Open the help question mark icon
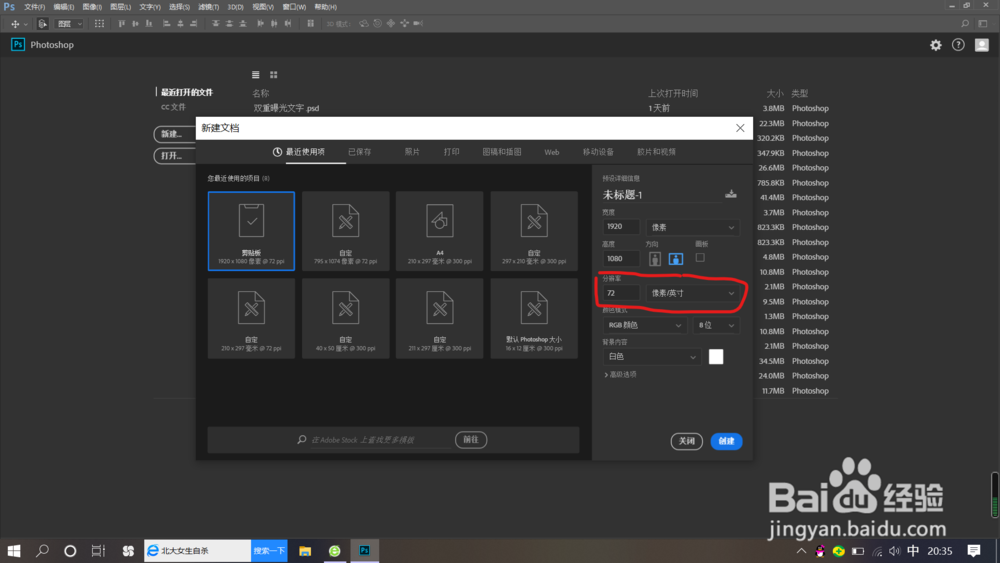This screenshot has height=563, width=1000. pyautogui.click(x=958, y=45)
